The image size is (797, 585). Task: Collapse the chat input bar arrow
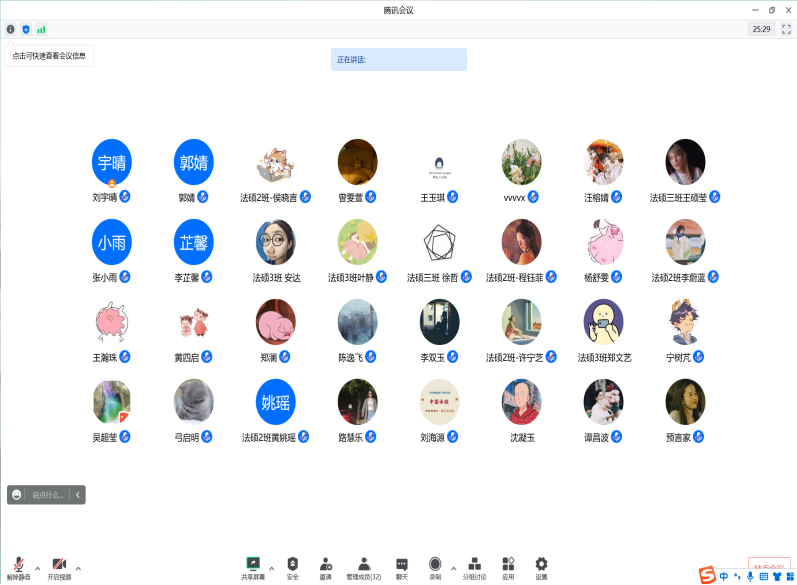point(78,494)
